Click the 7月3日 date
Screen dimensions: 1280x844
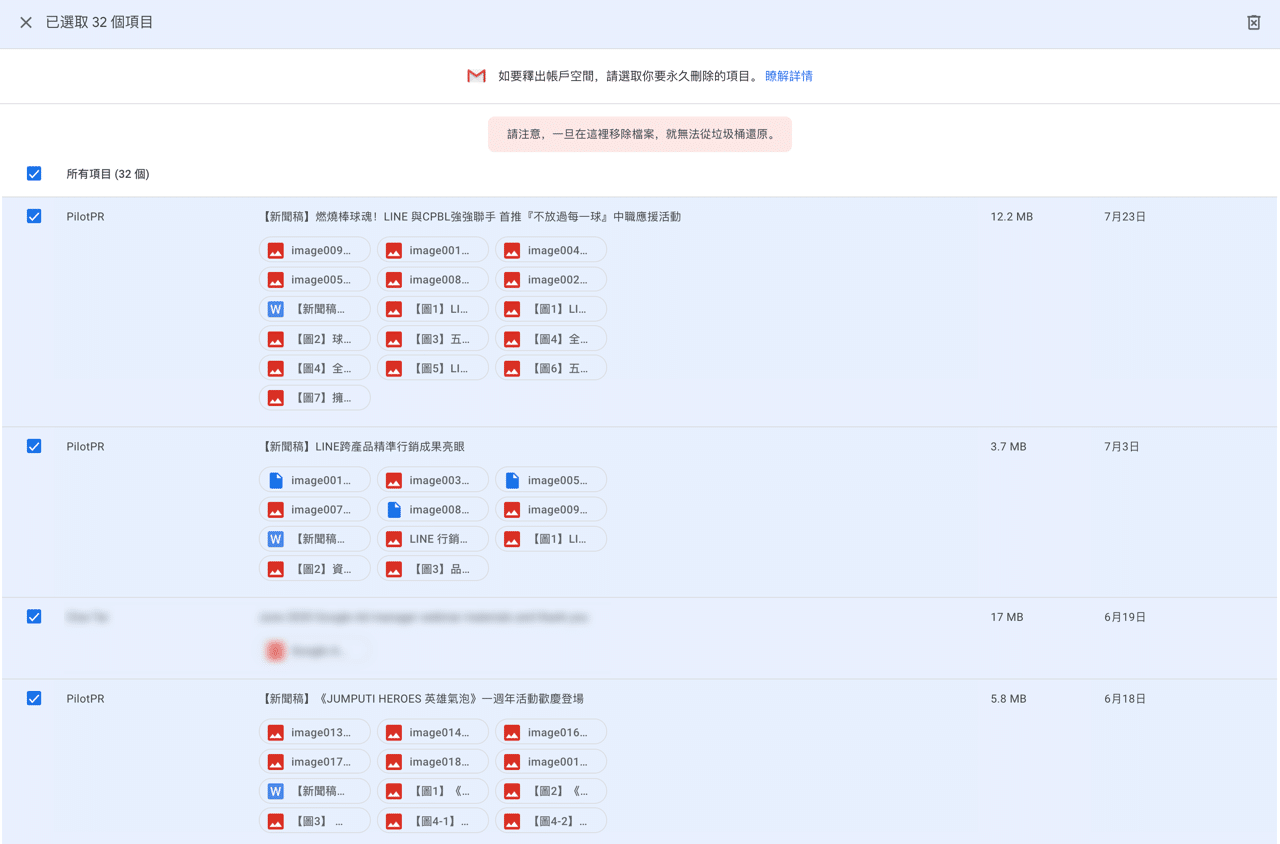point(1122,447)
